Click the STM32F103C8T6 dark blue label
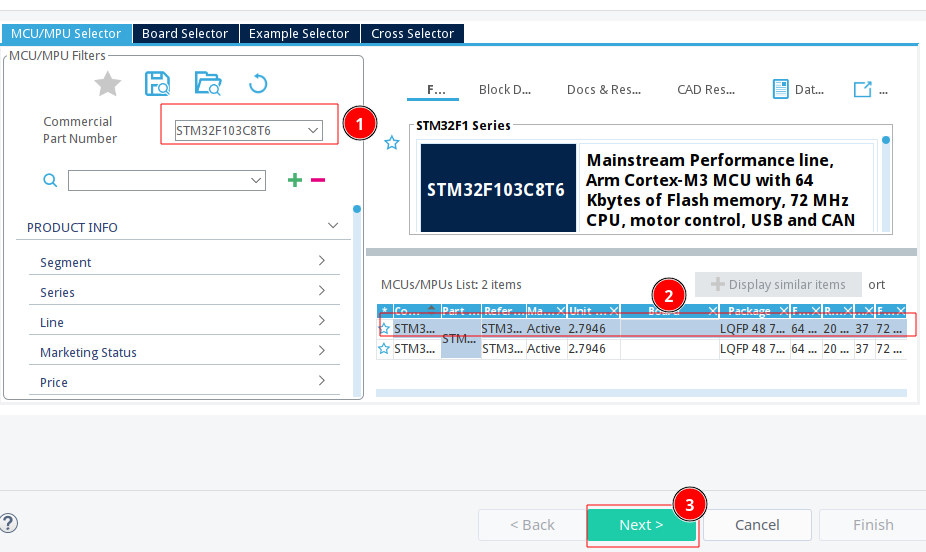Viewport: 926px width, 552px height. 498,188
